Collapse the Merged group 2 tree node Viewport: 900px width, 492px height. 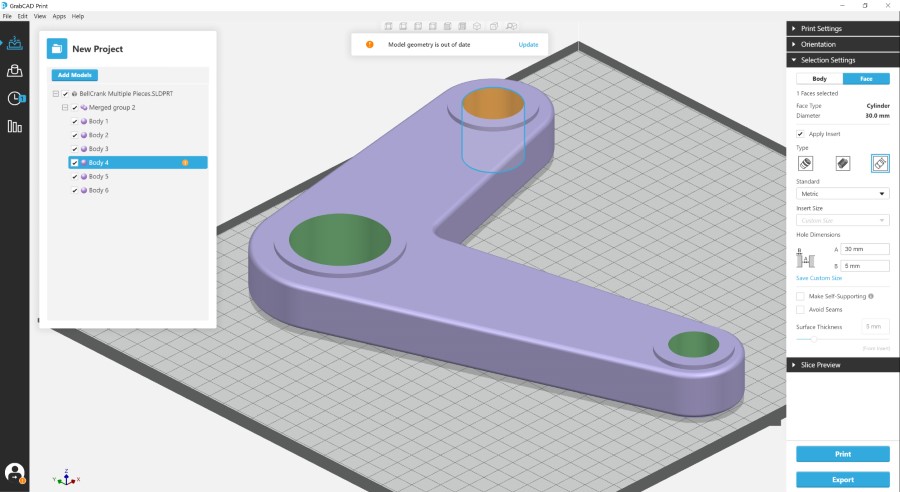pyautogui.click(x=65, y=107)
